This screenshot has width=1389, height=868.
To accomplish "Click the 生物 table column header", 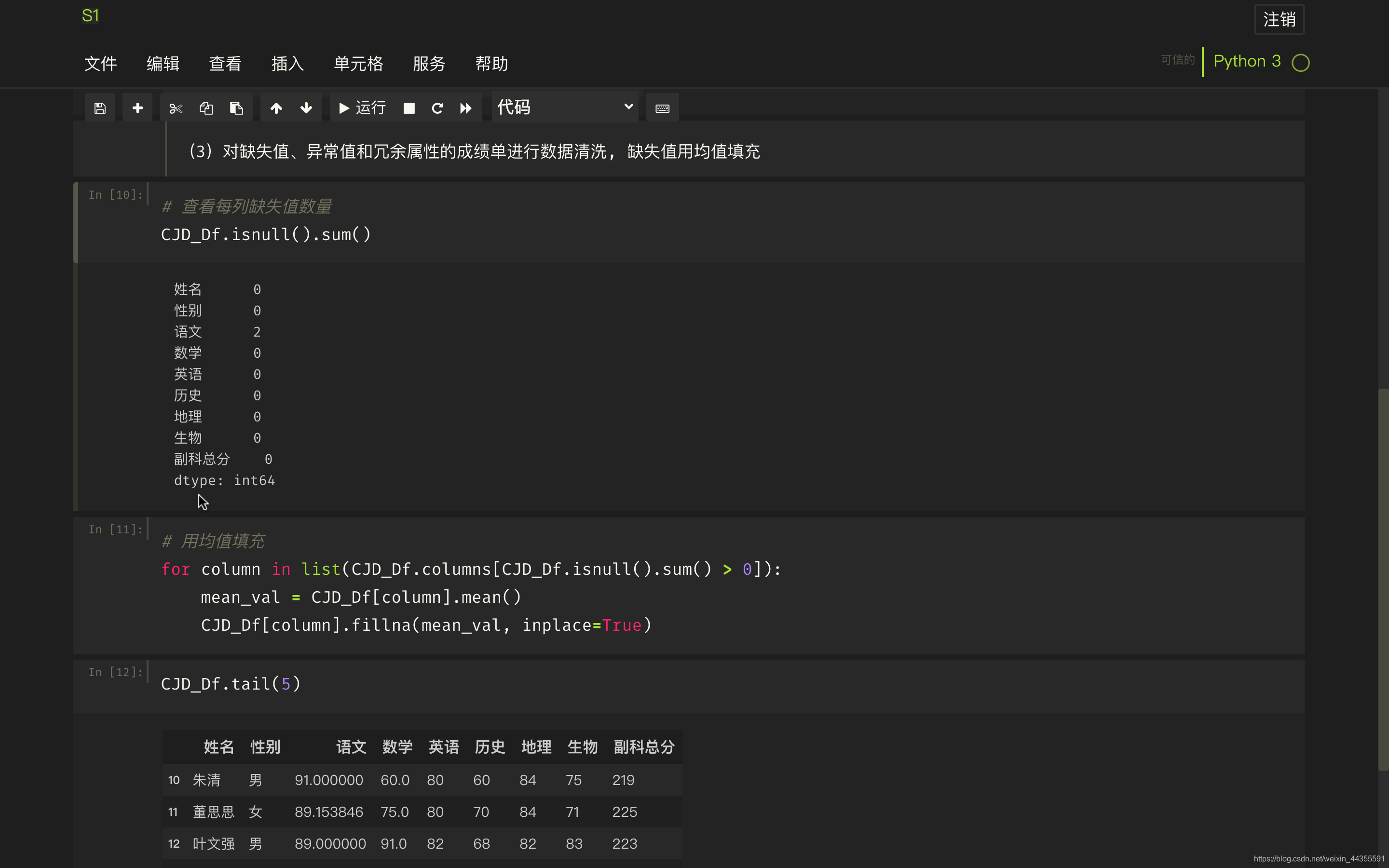I will tap(583, 747).
